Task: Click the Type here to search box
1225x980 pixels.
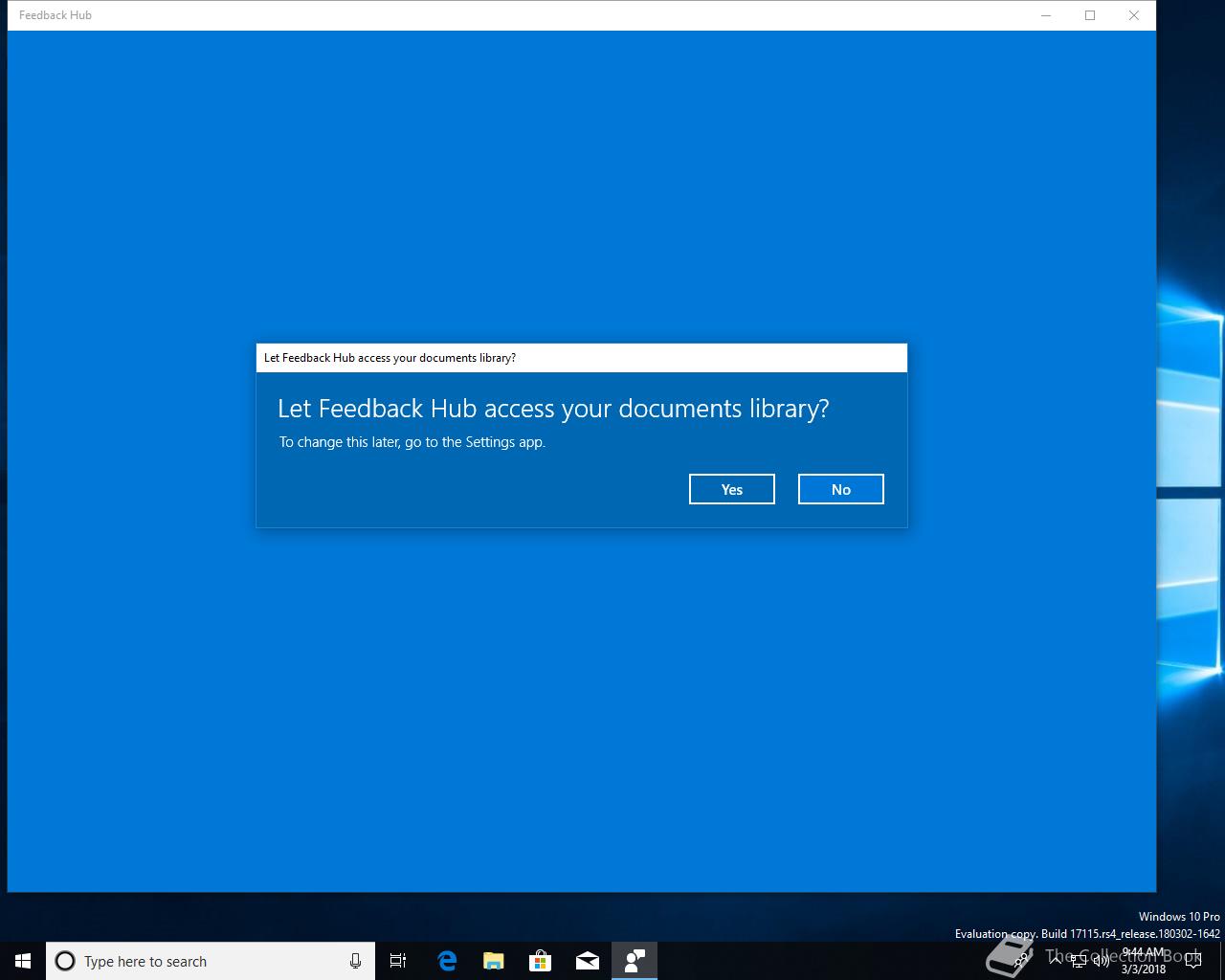Action: (211, 961)
